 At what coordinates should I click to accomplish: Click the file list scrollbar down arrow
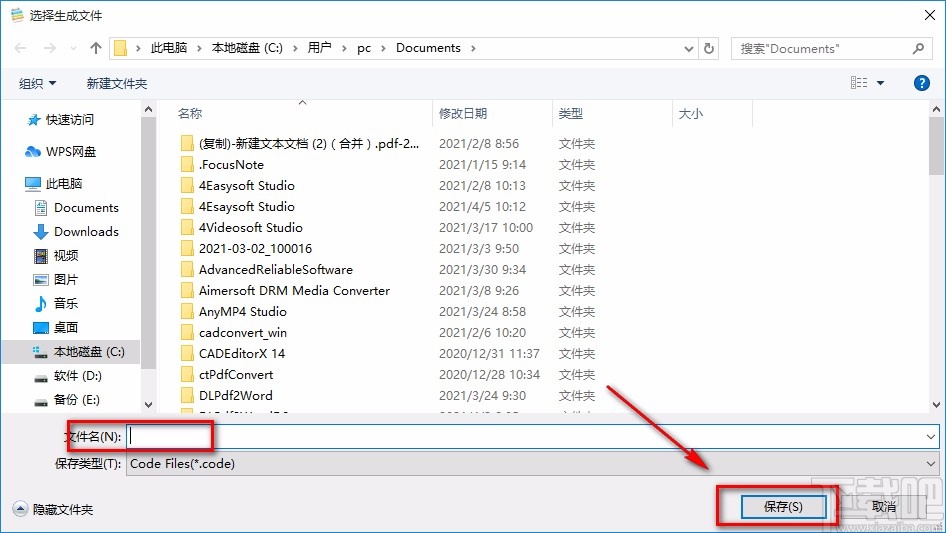tap(936, 405)
